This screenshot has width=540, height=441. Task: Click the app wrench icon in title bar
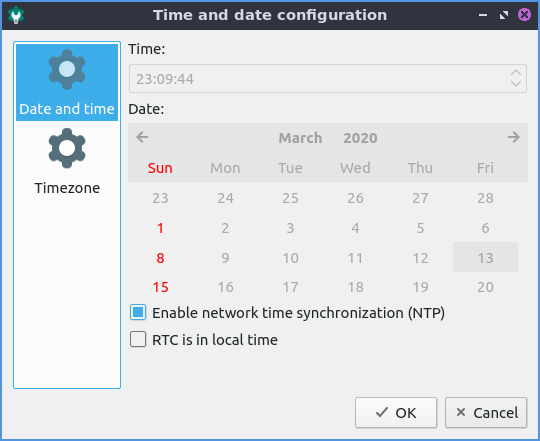coord(16,15)
